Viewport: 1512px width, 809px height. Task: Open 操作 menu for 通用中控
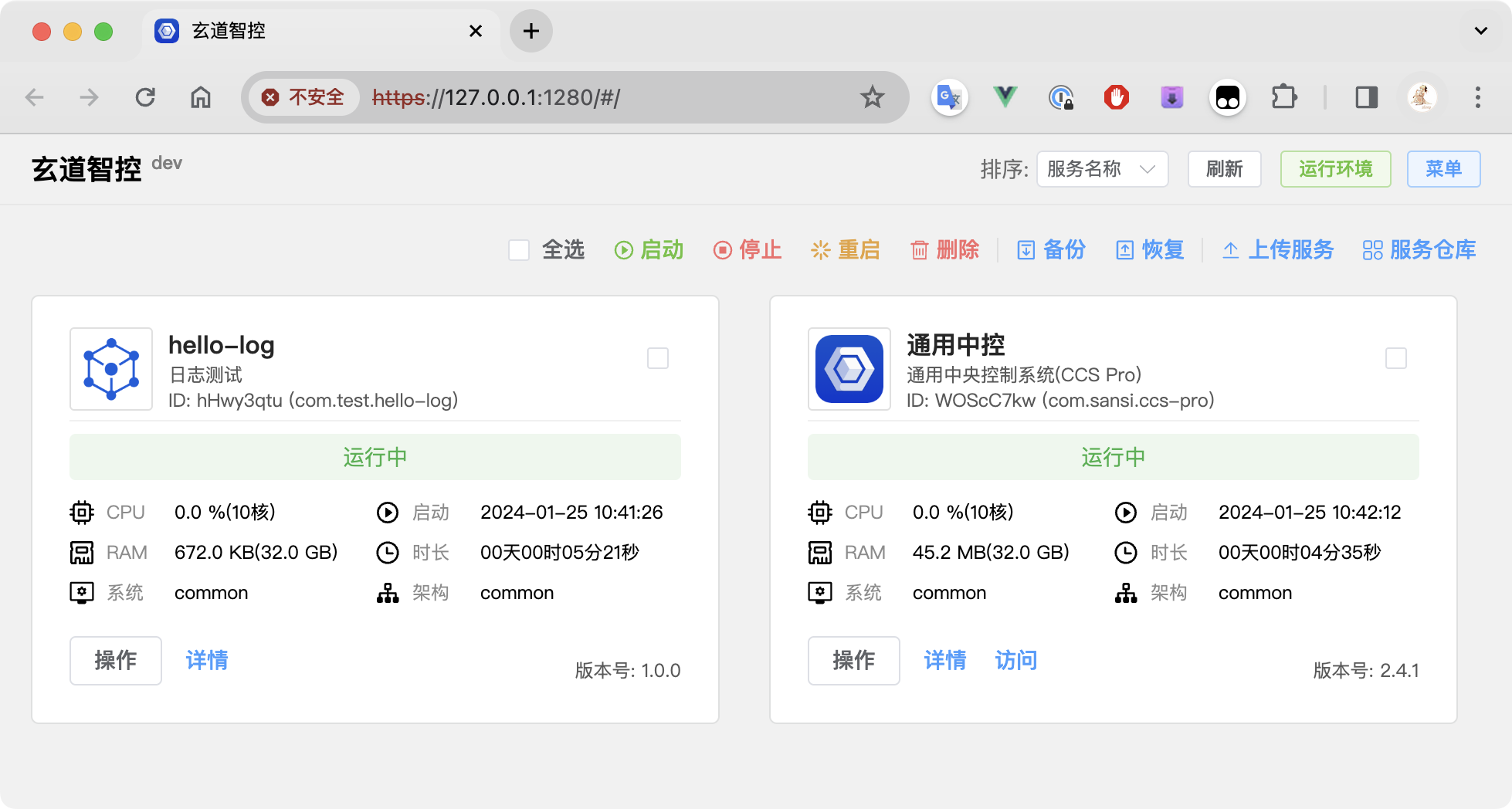click(x=854, y=661)
